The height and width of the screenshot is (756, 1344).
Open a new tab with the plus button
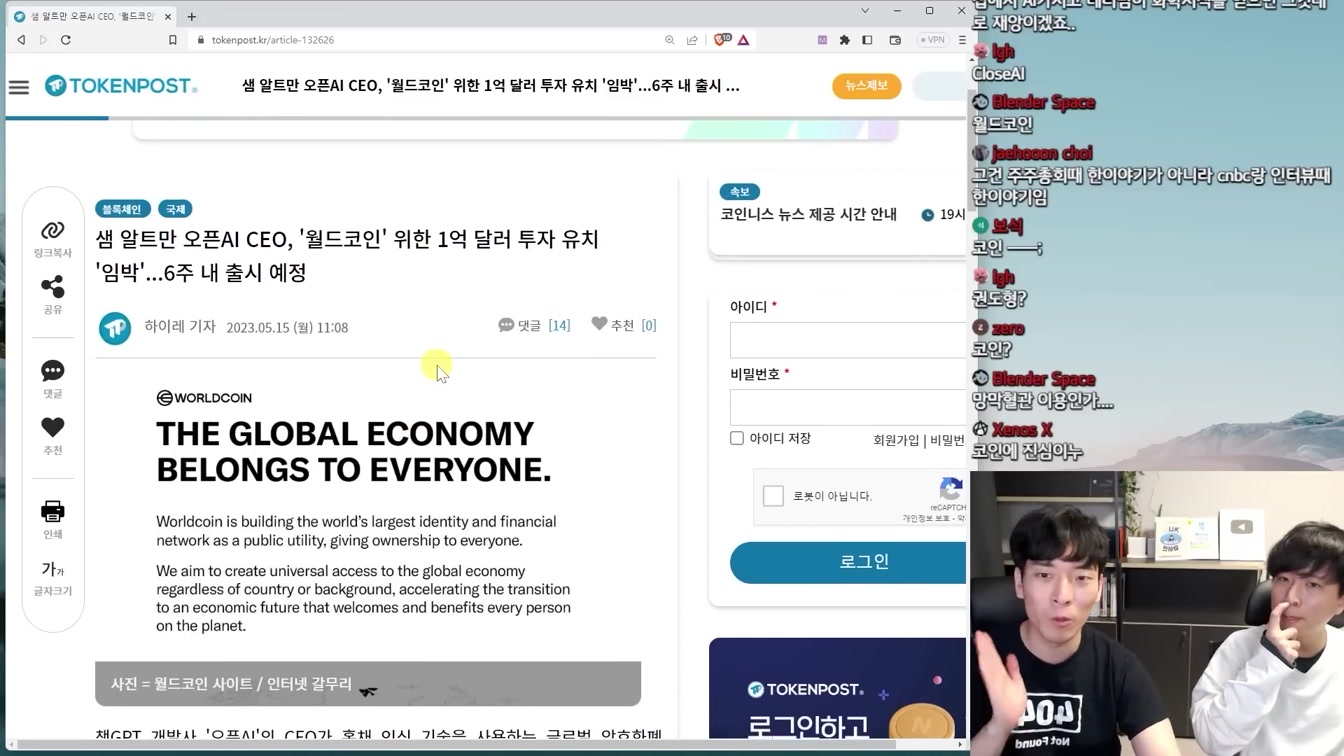(x=191, y=16)
